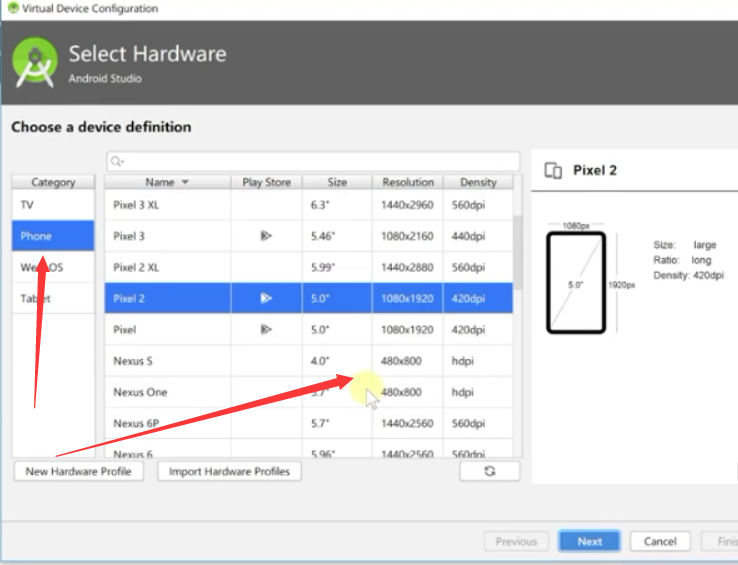Click the 440dpi density cell
This screenshot has height=565, width=738.
point(468,236)
